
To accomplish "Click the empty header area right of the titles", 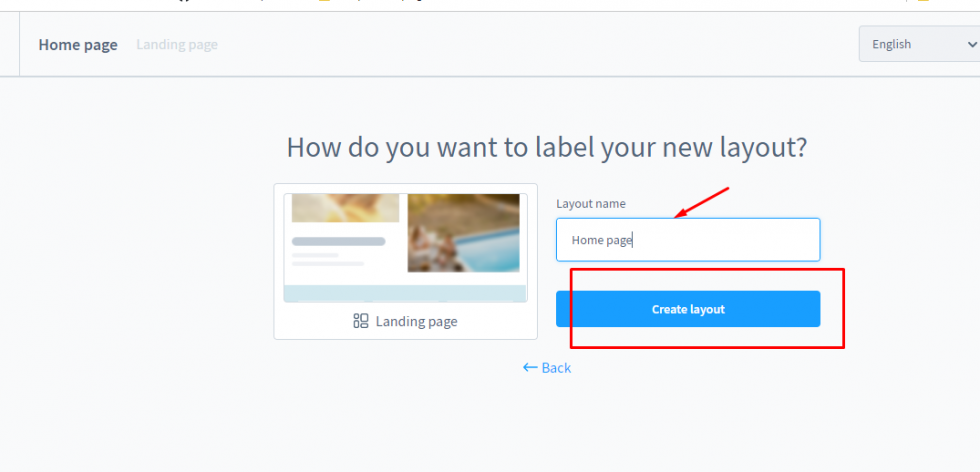I will (540, 44).
